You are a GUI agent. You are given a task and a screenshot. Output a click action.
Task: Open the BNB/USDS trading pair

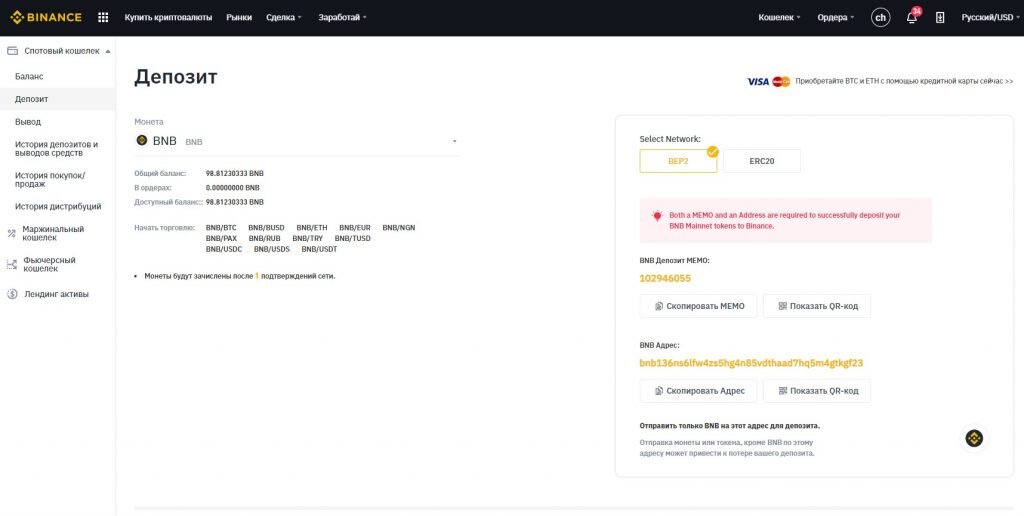coord(272,250)
